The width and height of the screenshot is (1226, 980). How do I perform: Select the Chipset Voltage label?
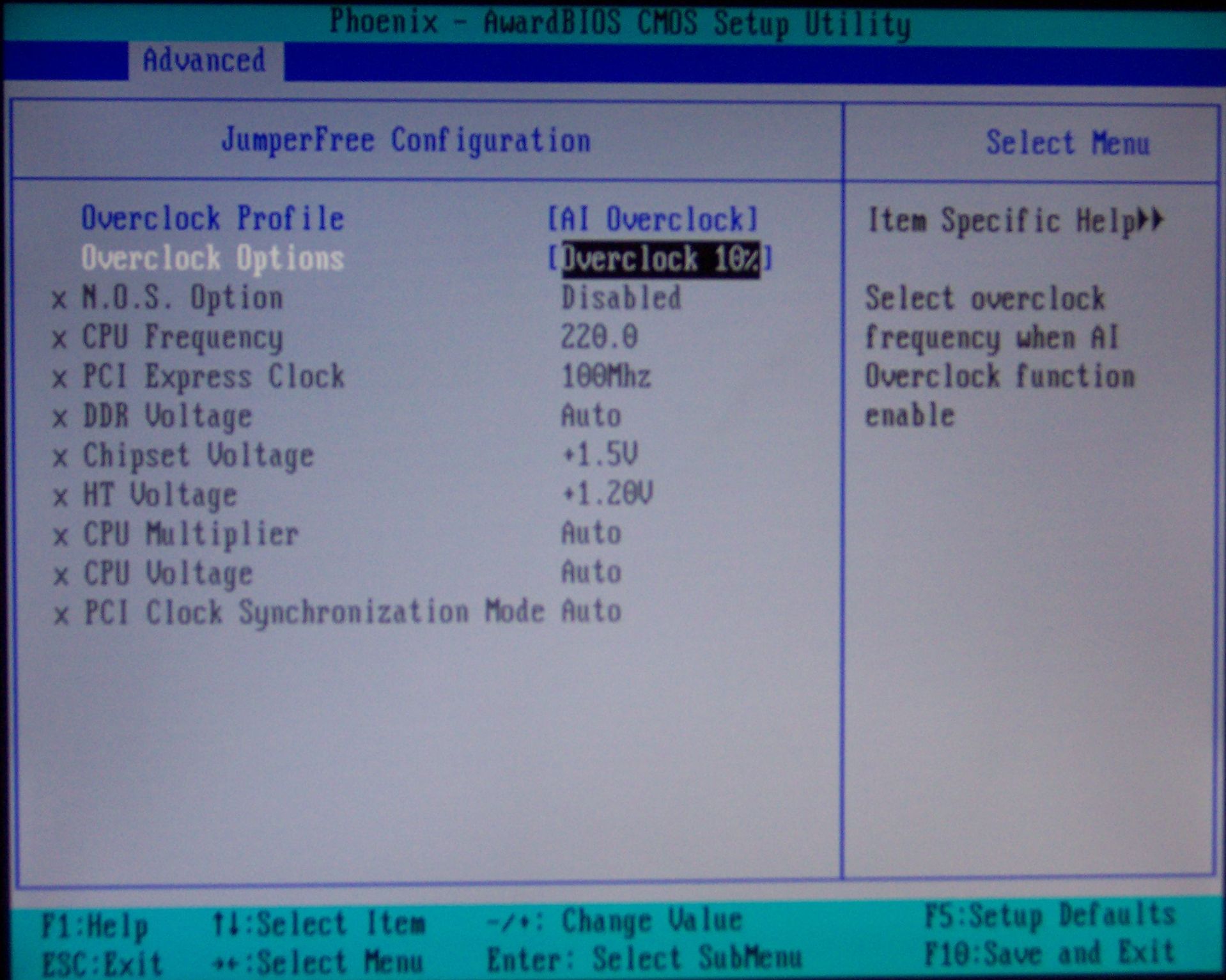point(198,456)
